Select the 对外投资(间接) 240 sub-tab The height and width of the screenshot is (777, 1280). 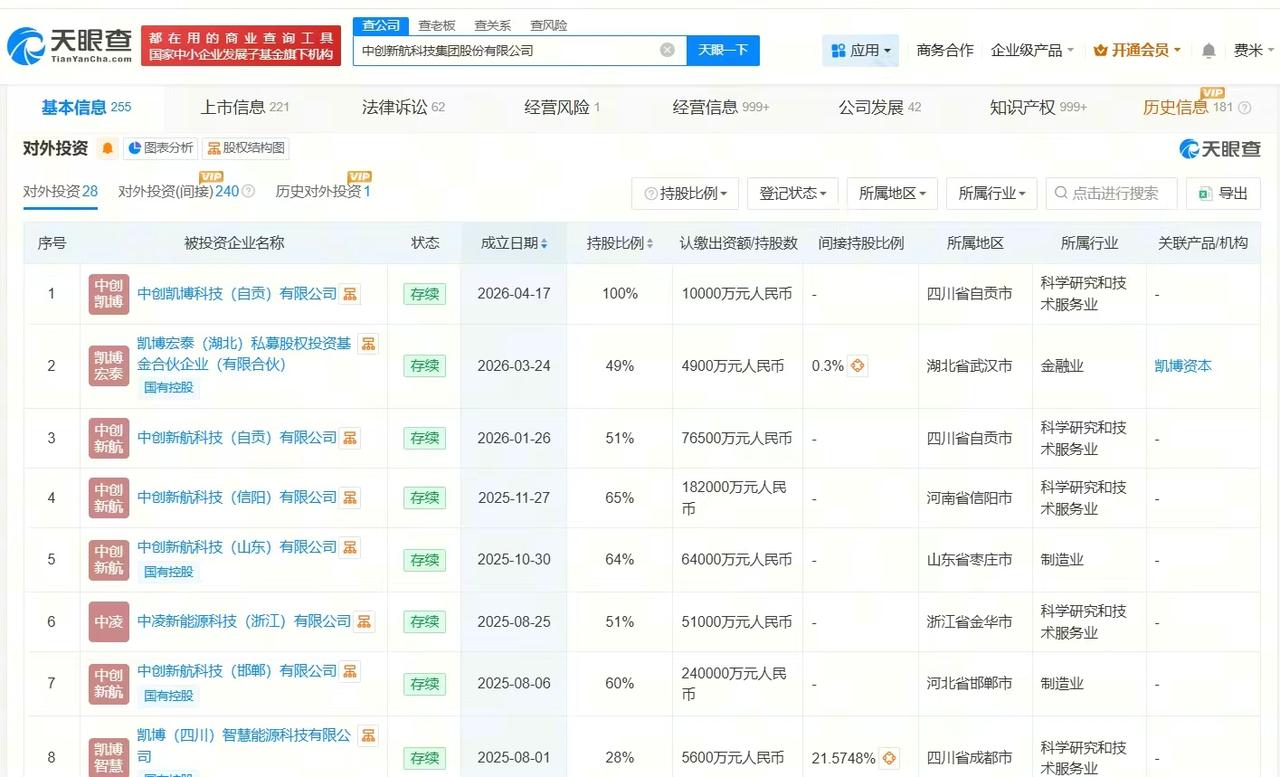179,191
